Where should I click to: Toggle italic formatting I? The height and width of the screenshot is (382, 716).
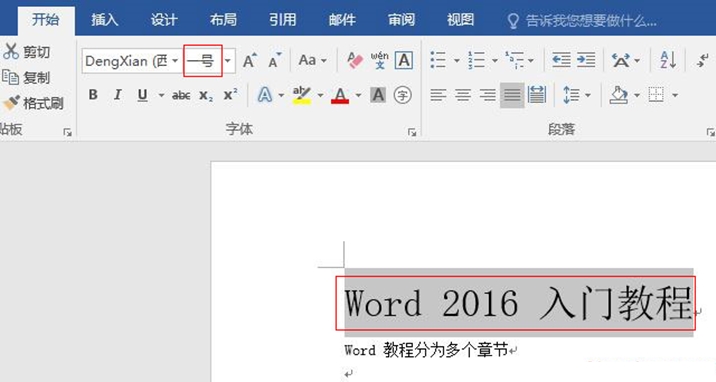118,95
